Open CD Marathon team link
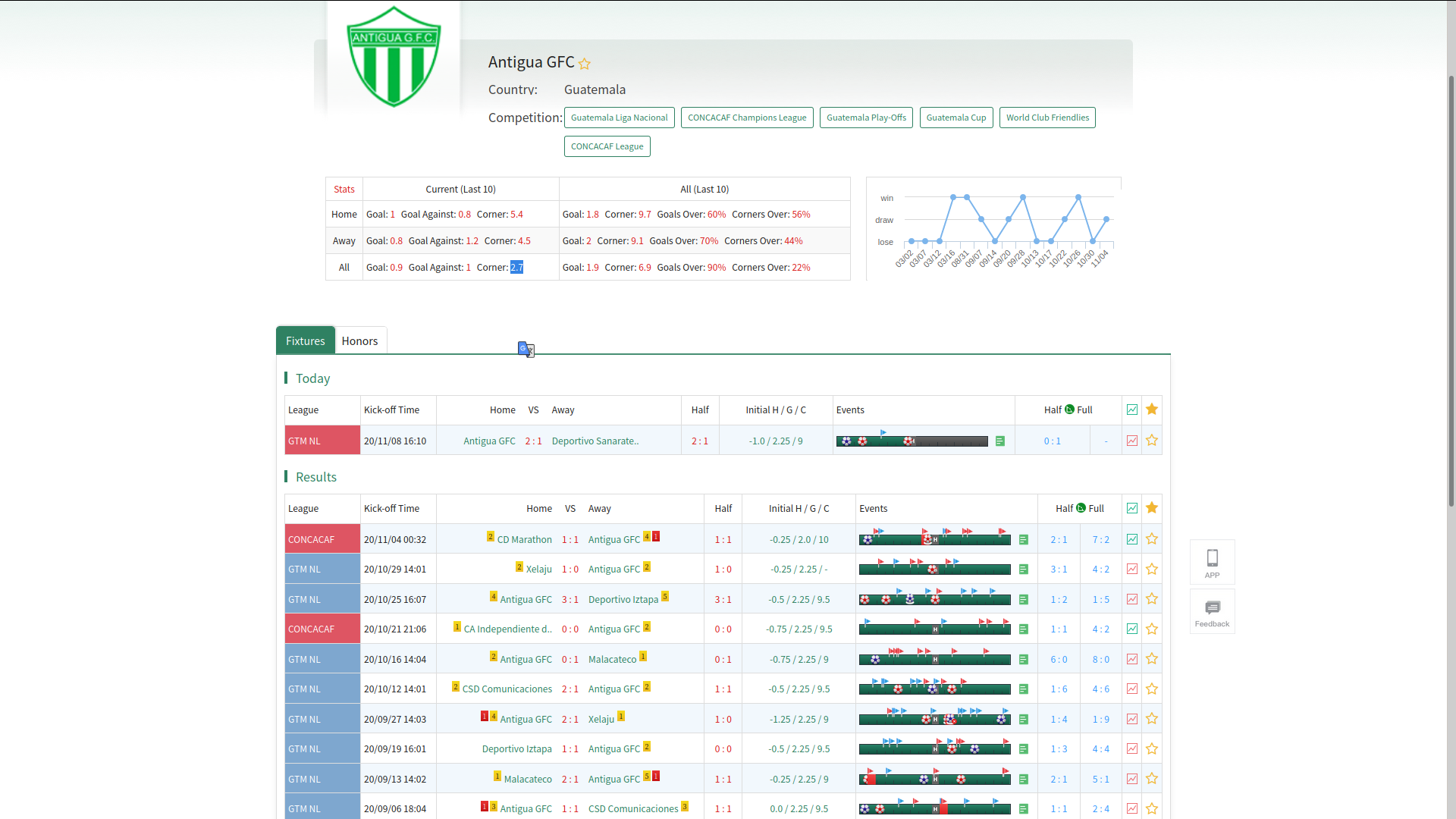 [x=524, y=540]
